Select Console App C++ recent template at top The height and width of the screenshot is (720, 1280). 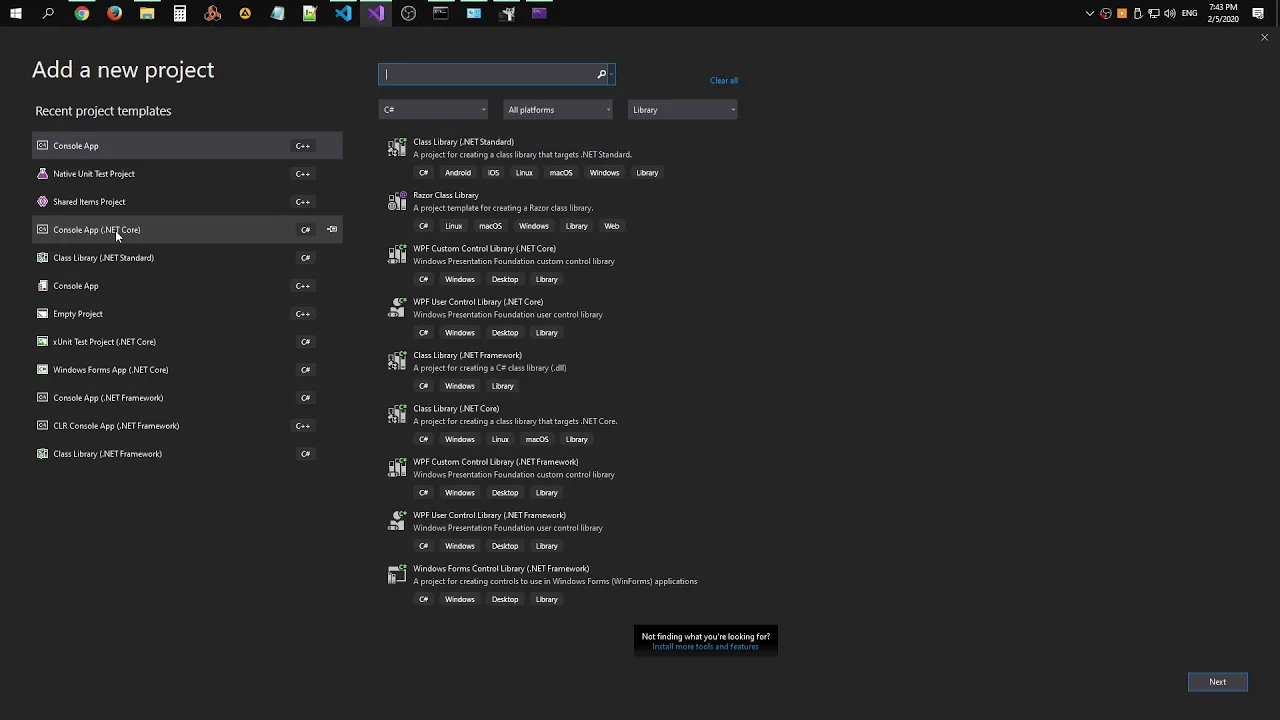click(187, 146)
